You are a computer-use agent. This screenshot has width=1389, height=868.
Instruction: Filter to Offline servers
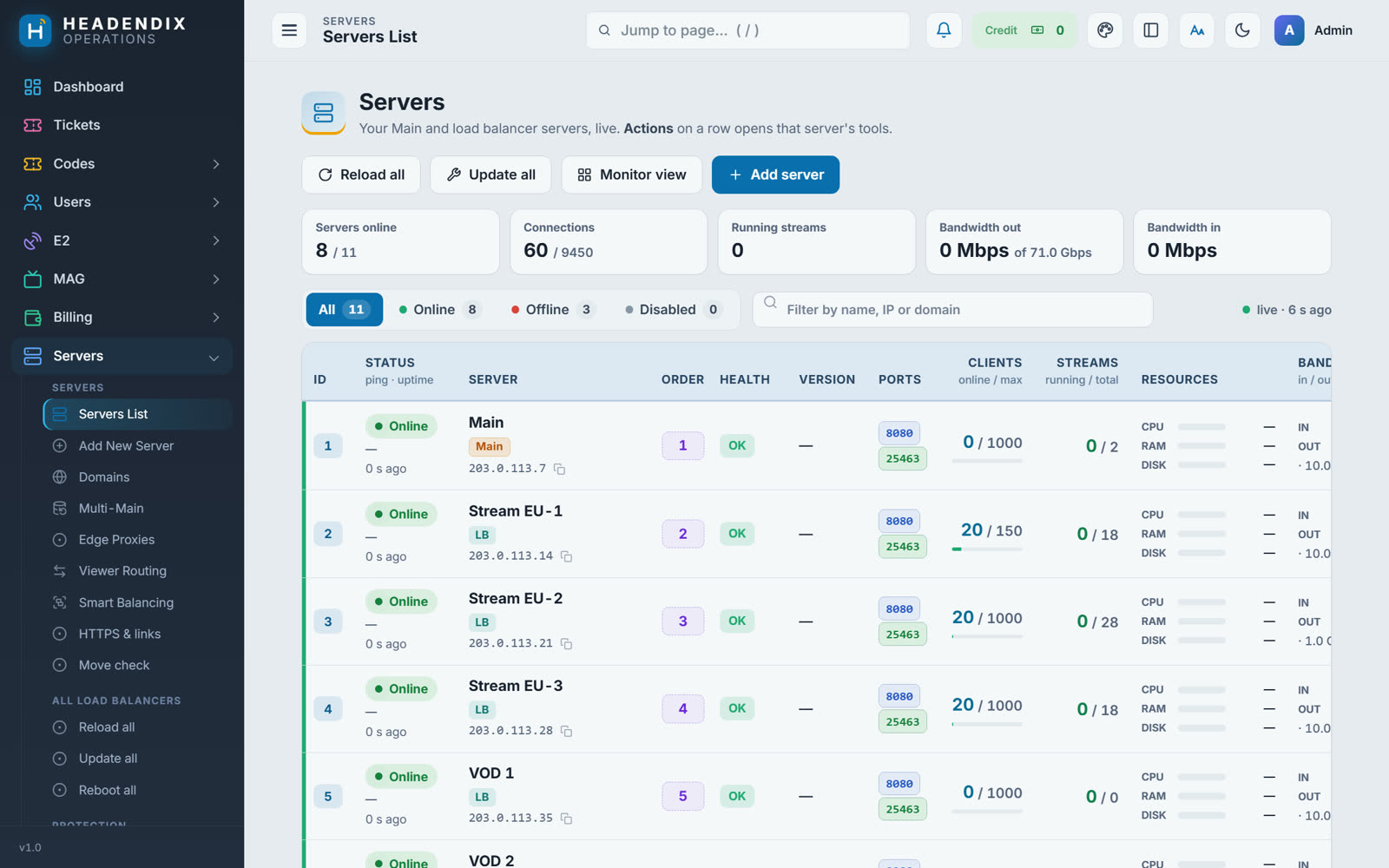point(553,310)
